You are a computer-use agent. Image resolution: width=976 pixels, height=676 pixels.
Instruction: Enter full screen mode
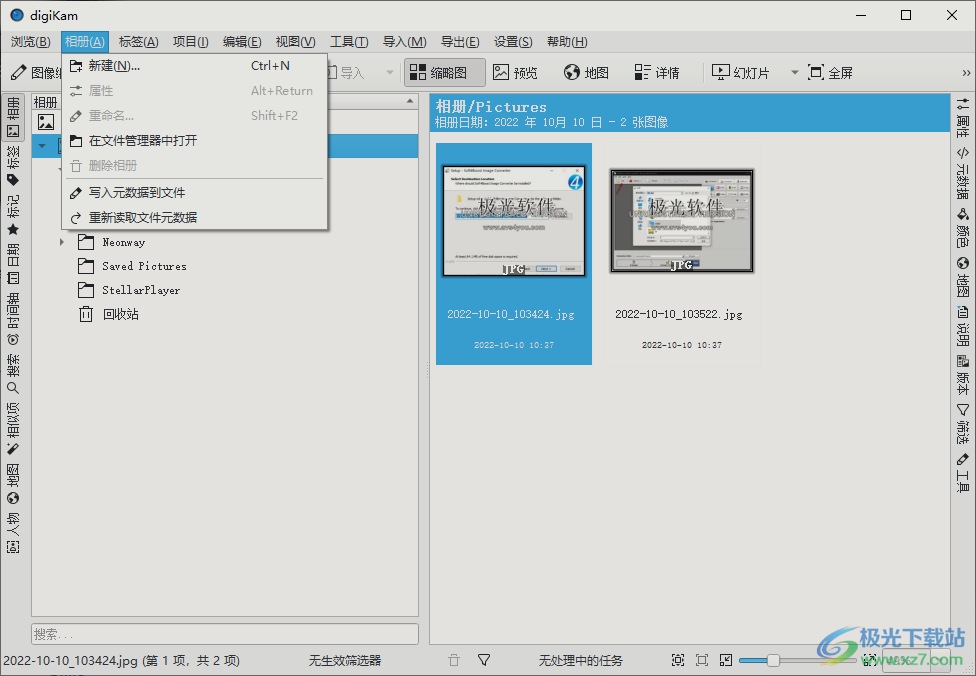pyautogui.click(x=830, y=72)
